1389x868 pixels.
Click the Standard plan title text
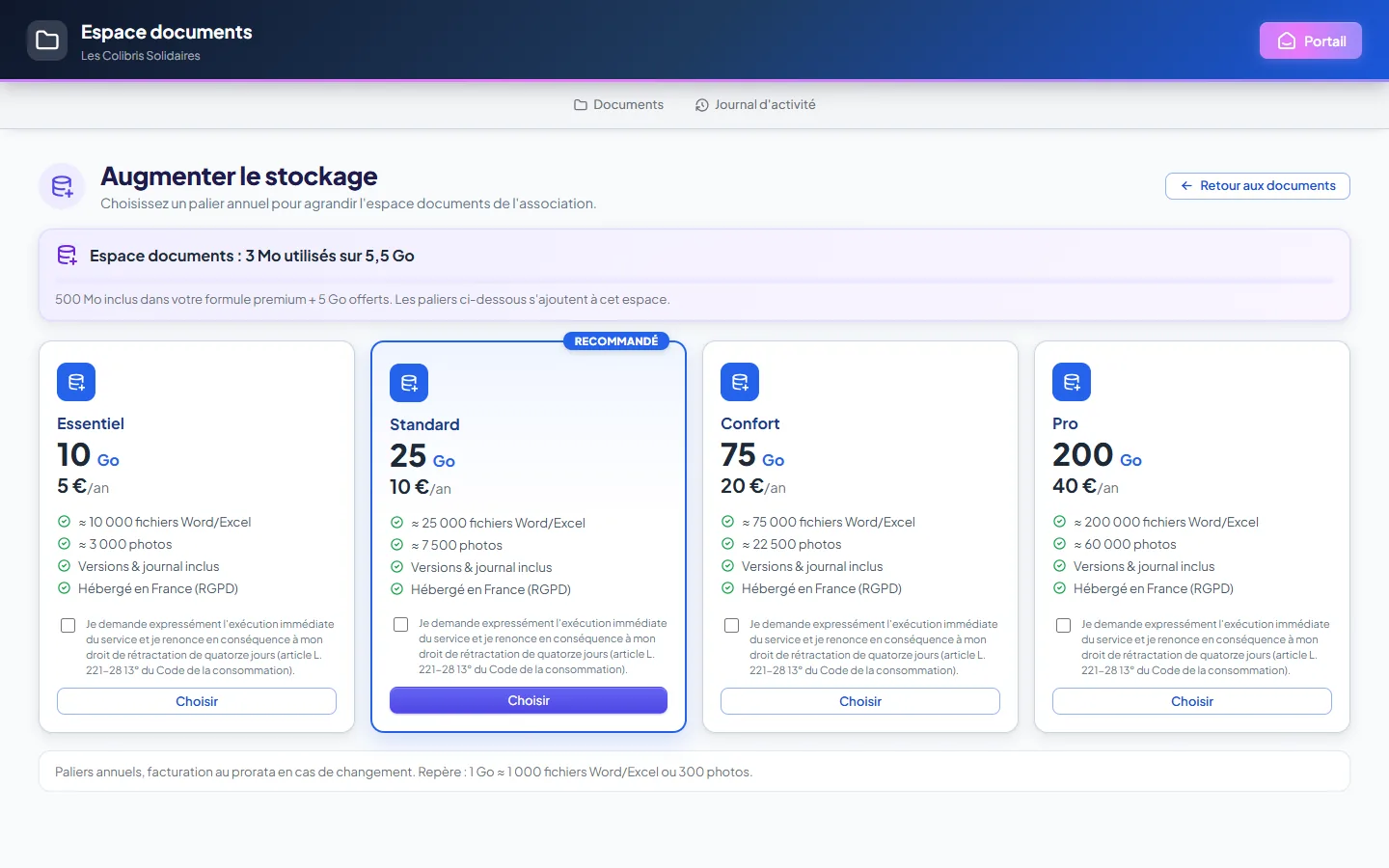424,424
